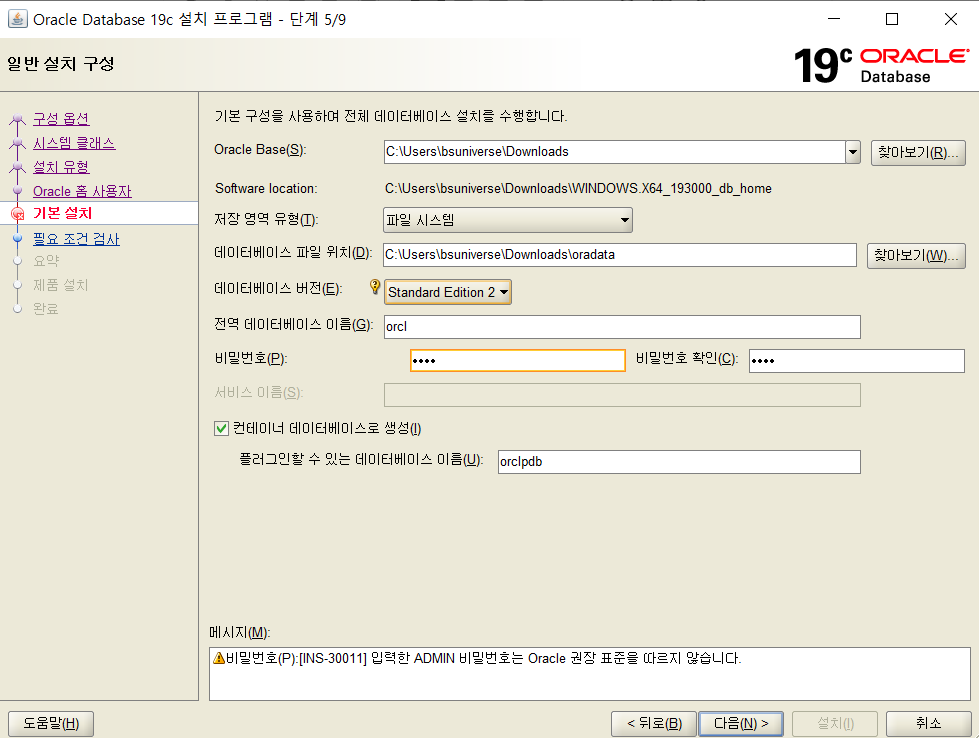Open the 저장 영역 유형 파일 시스템 dropdown

click(508, 220)
